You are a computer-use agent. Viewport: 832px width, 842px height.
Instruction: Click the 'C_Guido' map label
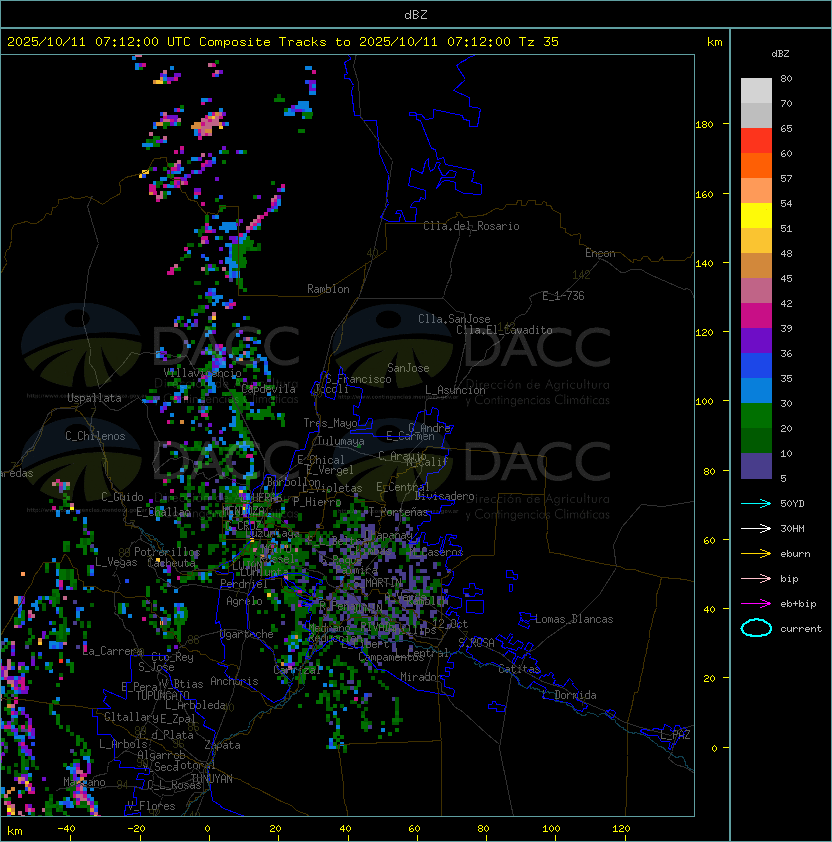pyautogui.click(x=122, y=497)
